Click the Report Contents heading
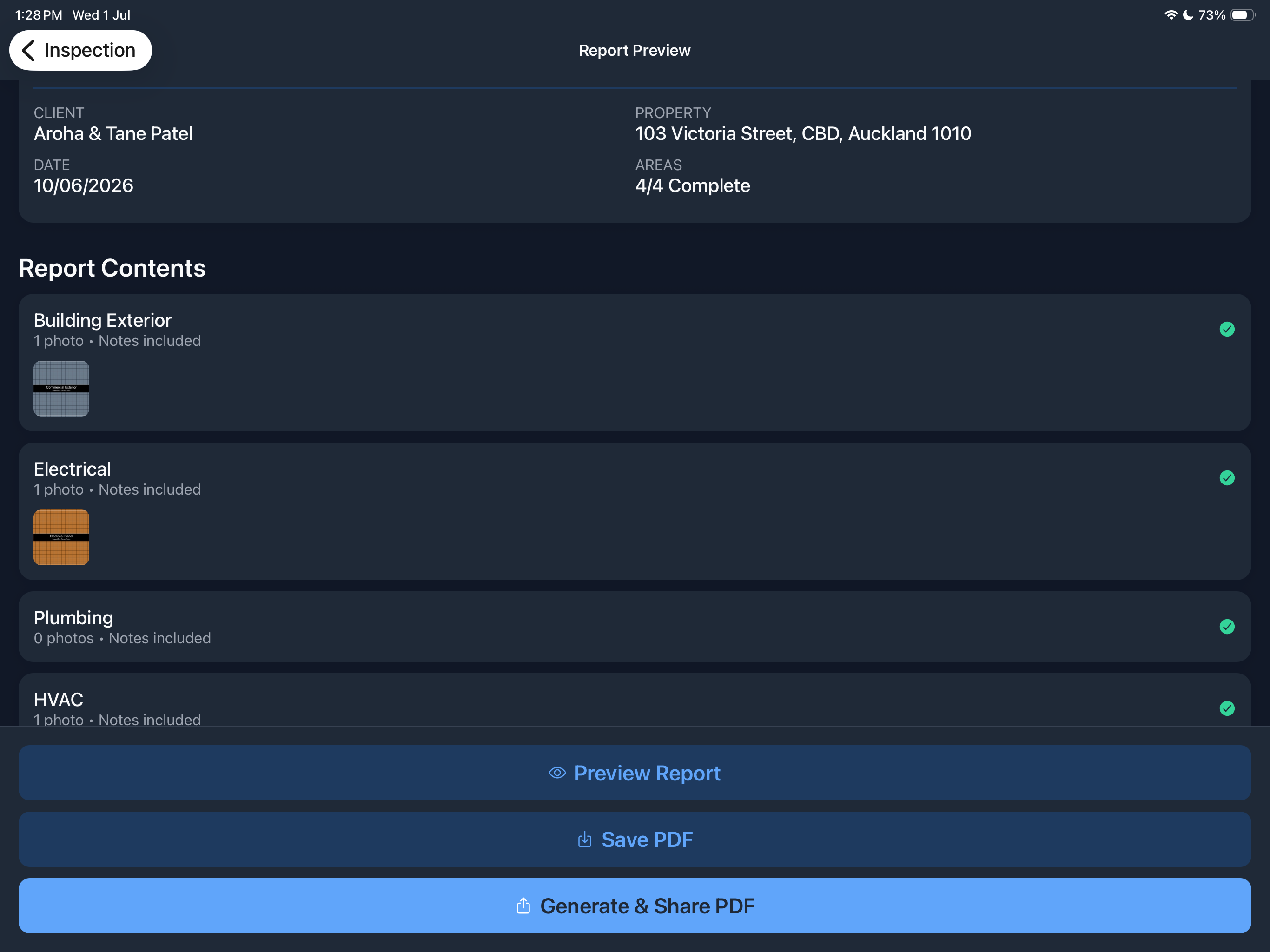This screenshot has height=952, width=1270. pos(112,268)
